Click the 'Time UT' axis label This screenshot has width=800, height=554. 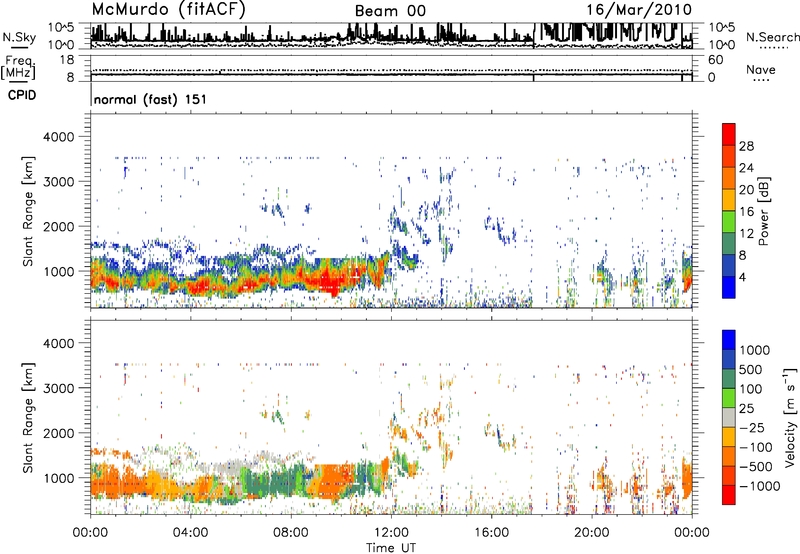point(391,548)
